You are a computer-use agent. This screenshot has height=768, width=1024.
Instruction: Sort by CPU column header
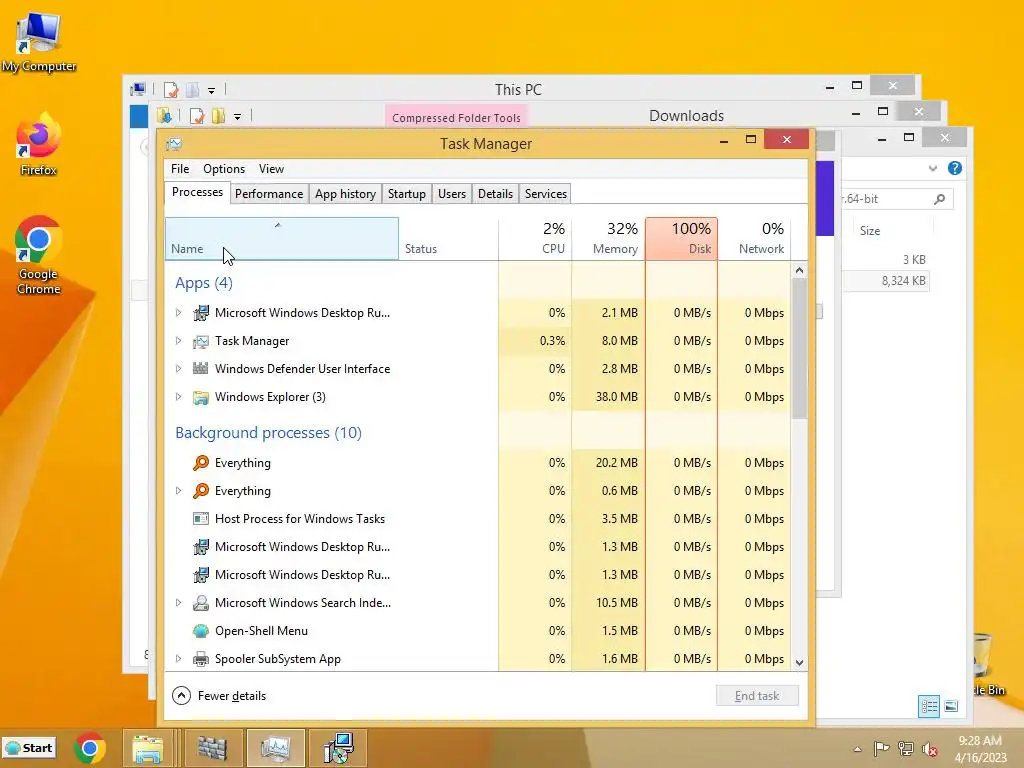tap(535, 239)
